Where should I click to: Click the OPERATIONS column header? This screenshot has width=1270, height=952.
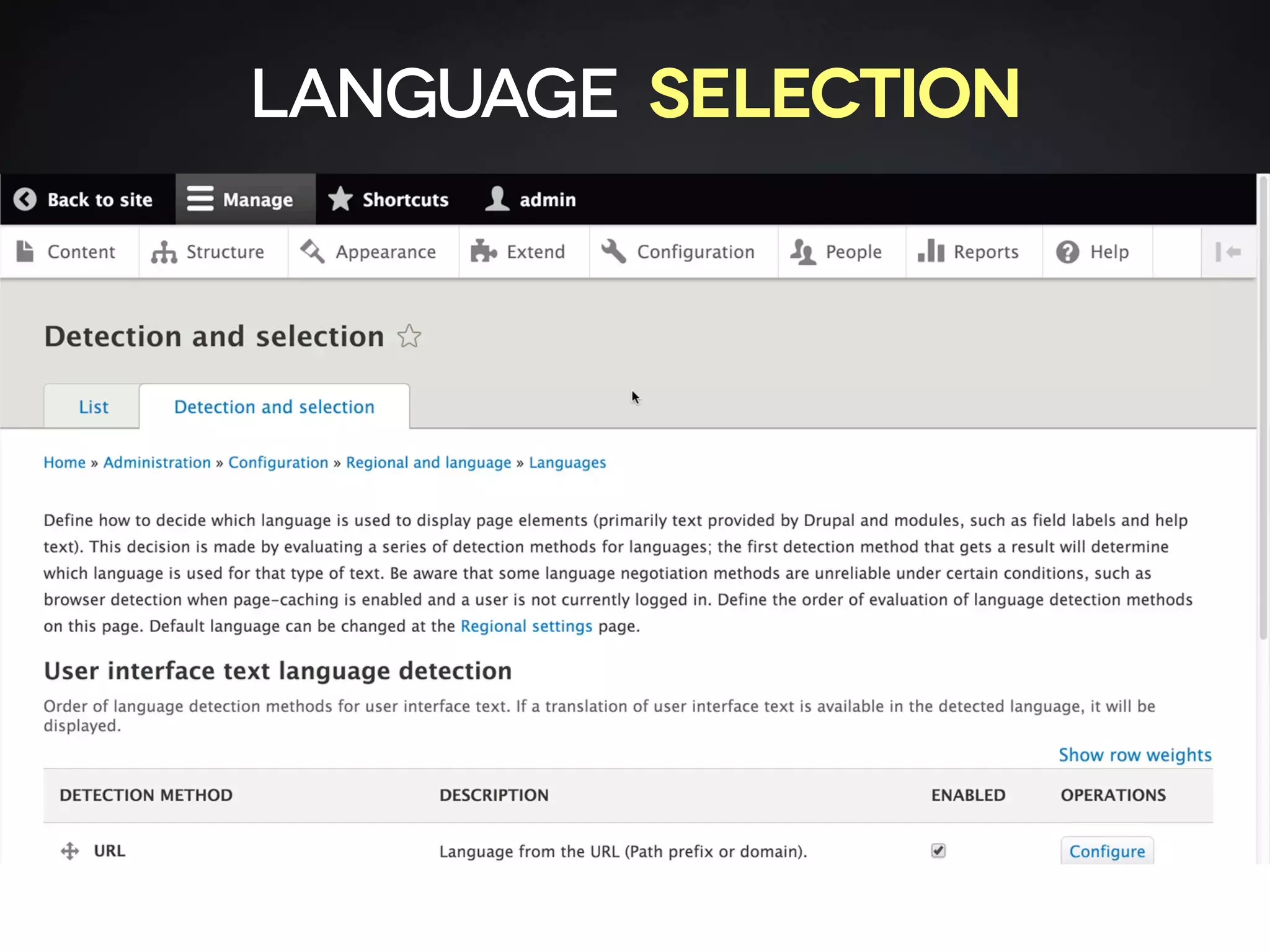tap(1113, 795)
